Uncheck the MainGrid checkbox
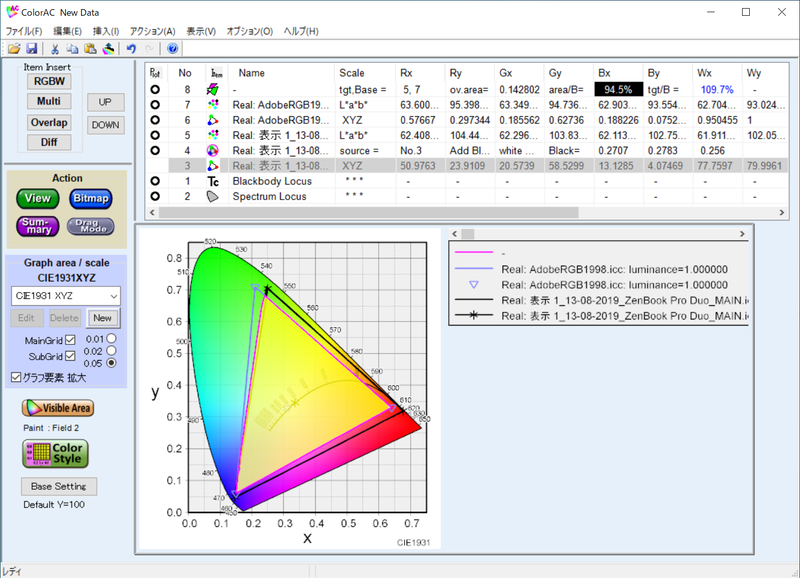Image resolution: width=800 pixels, height=578 pixels. pos(70,341)
